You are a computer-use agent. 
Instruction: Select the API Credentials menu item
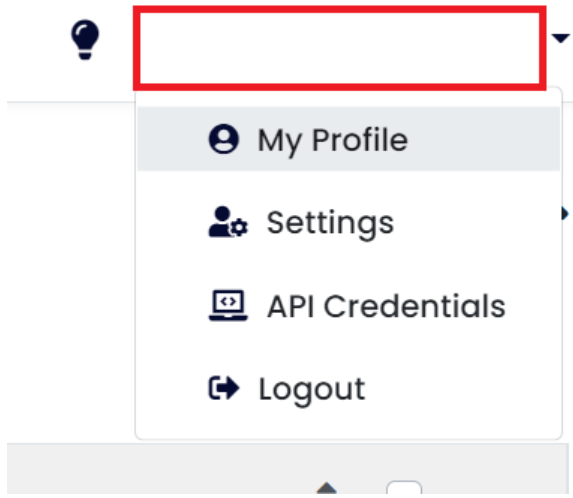point(349,305)
